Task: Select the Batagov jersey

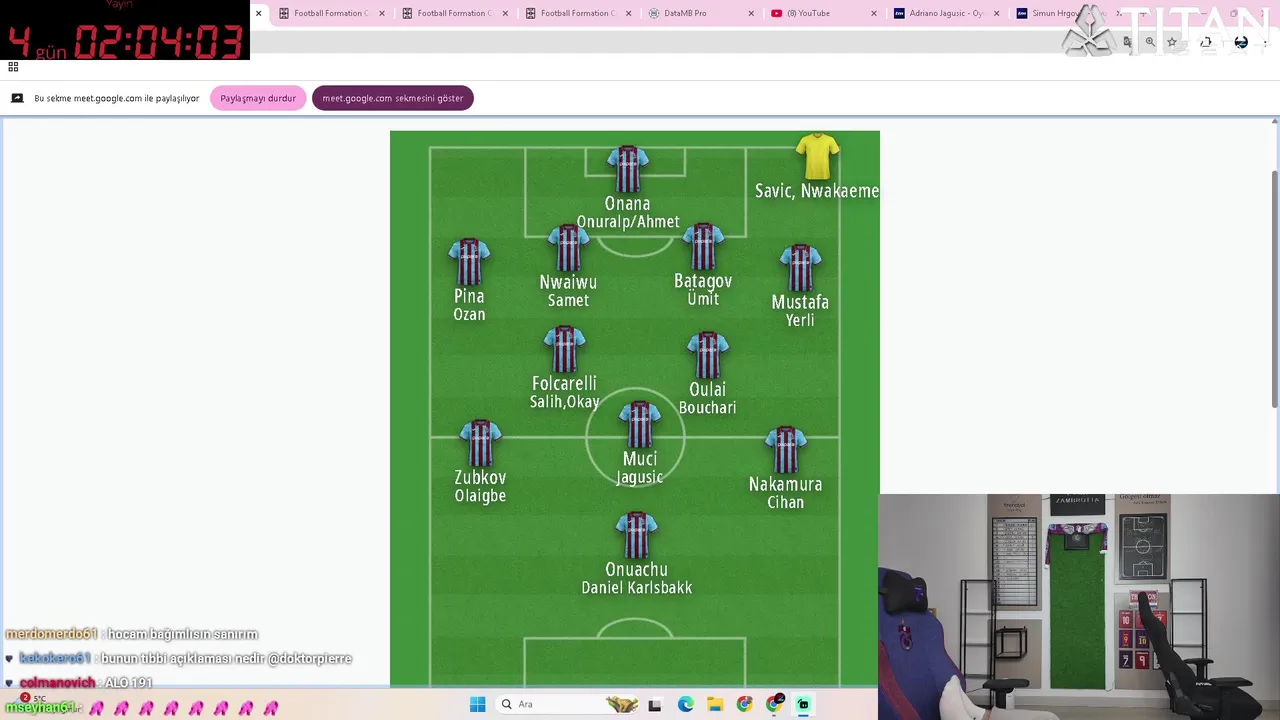Action: click(703, 246)
